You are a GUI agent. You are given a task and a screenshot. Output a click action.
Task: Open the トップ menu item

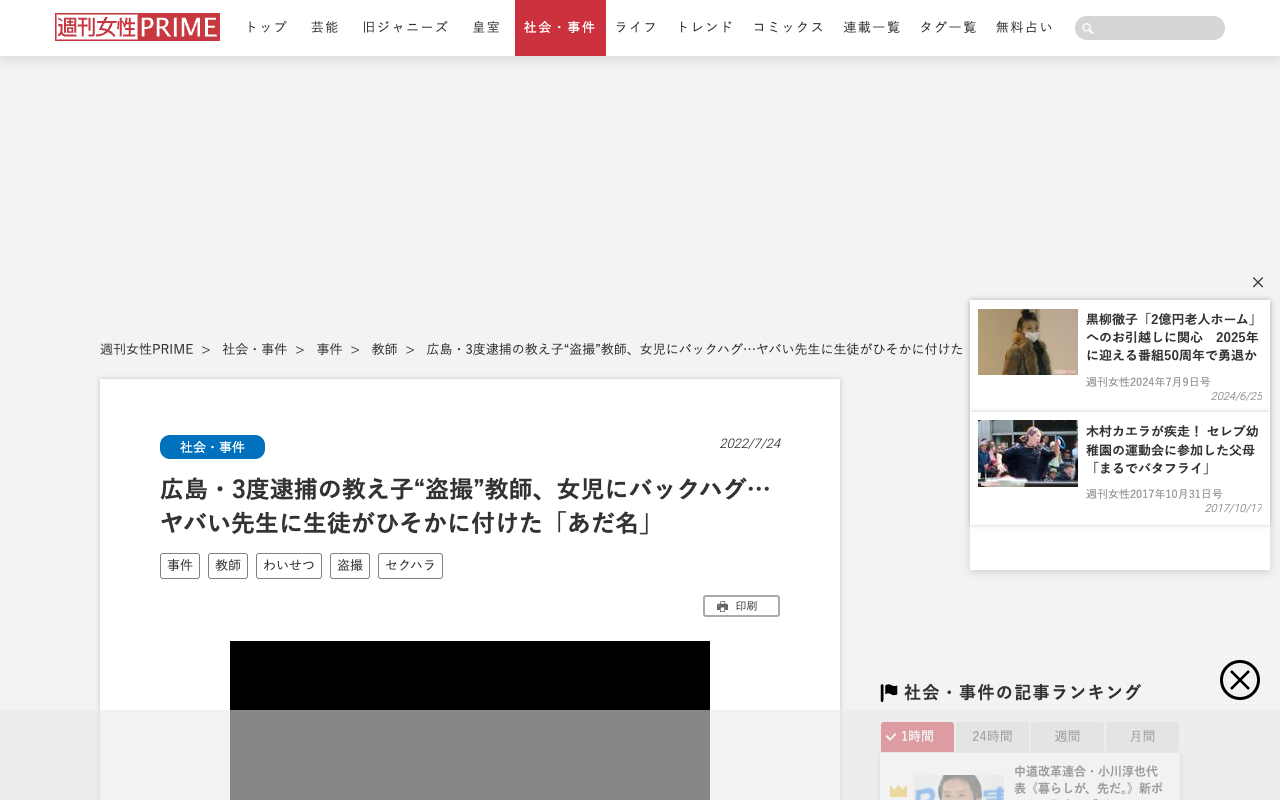pyautogui.click(x=266, y=28)
